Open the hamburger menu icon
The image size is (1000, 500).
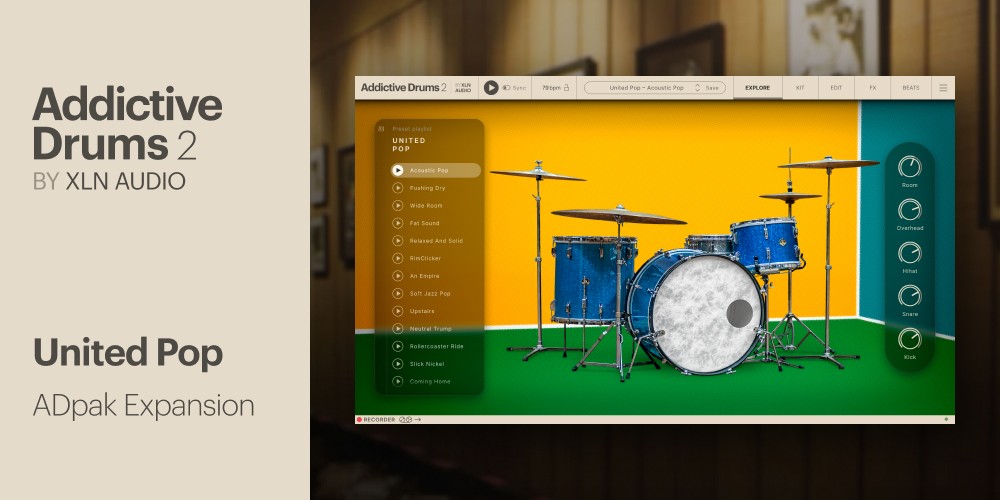click(x=942, y=88)
